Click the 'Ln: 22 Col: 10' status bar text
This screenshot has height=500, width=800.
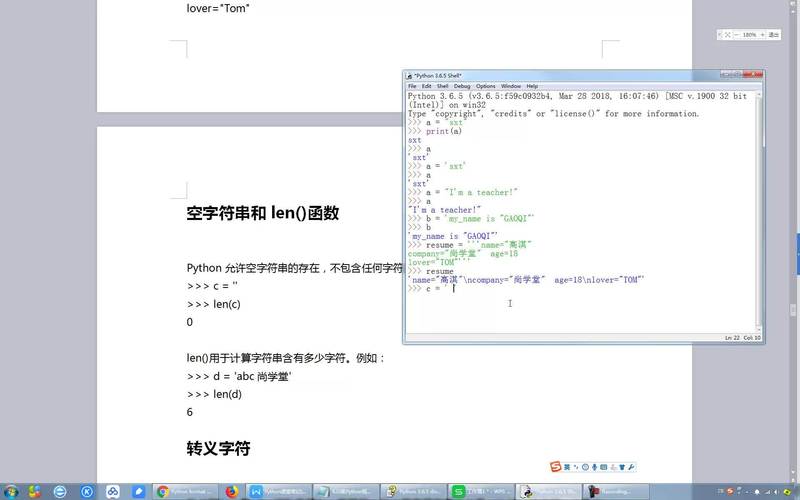tap(742, 338)
